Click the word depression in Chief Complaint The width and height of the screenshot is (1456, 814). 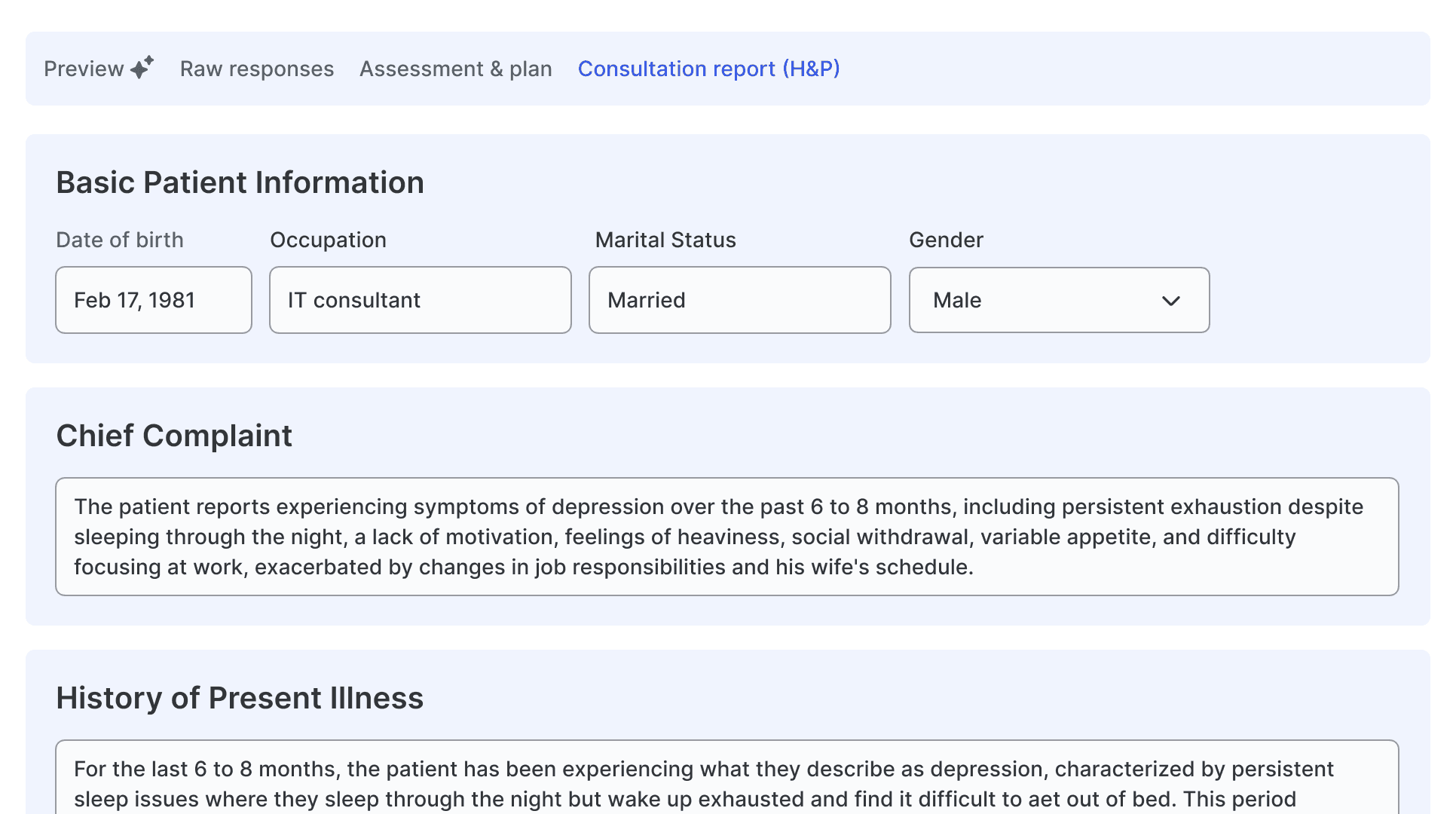coord(607,506)
